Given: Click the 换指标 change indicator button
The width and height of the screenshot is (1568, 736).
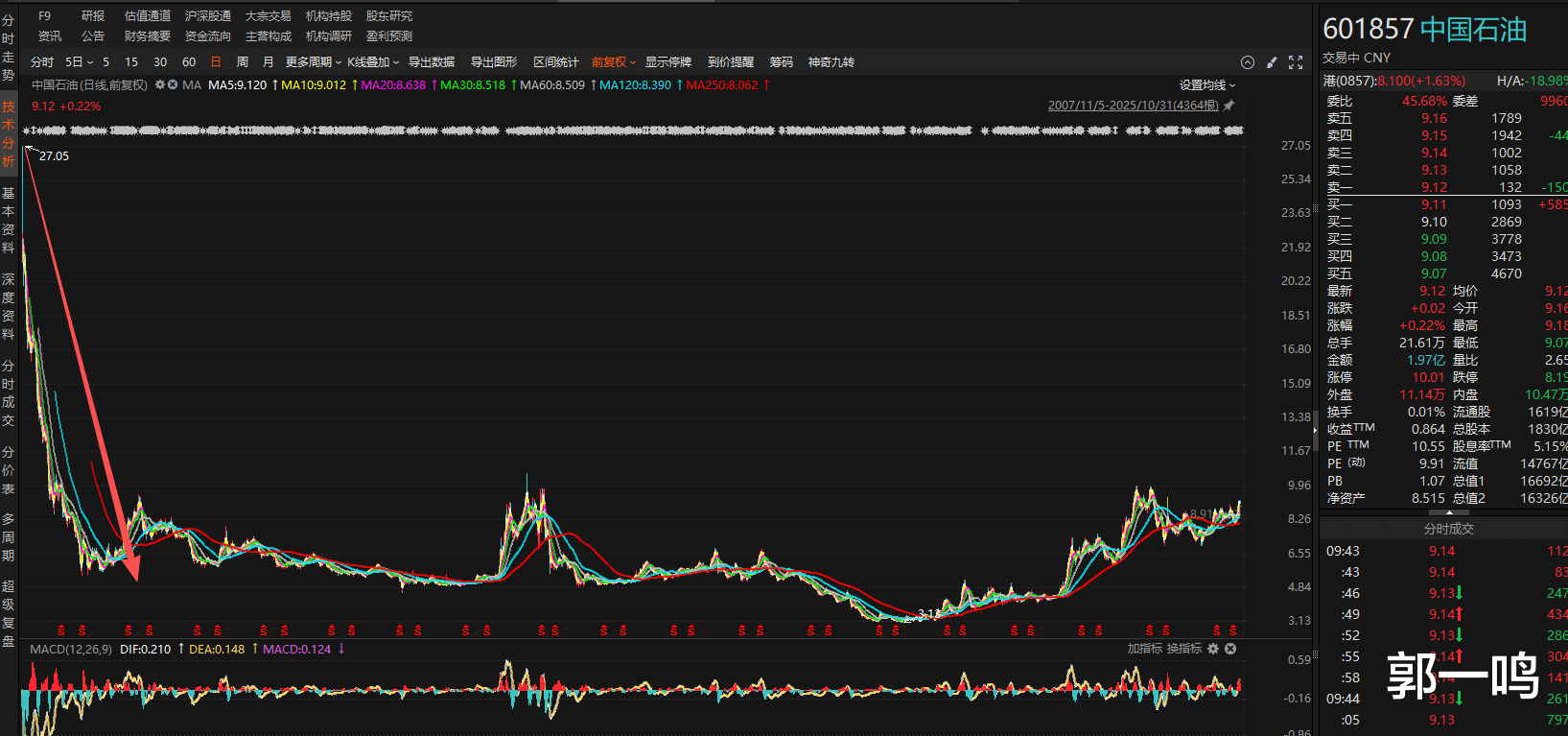Looking at the screenshot, I should point(1184,649).
